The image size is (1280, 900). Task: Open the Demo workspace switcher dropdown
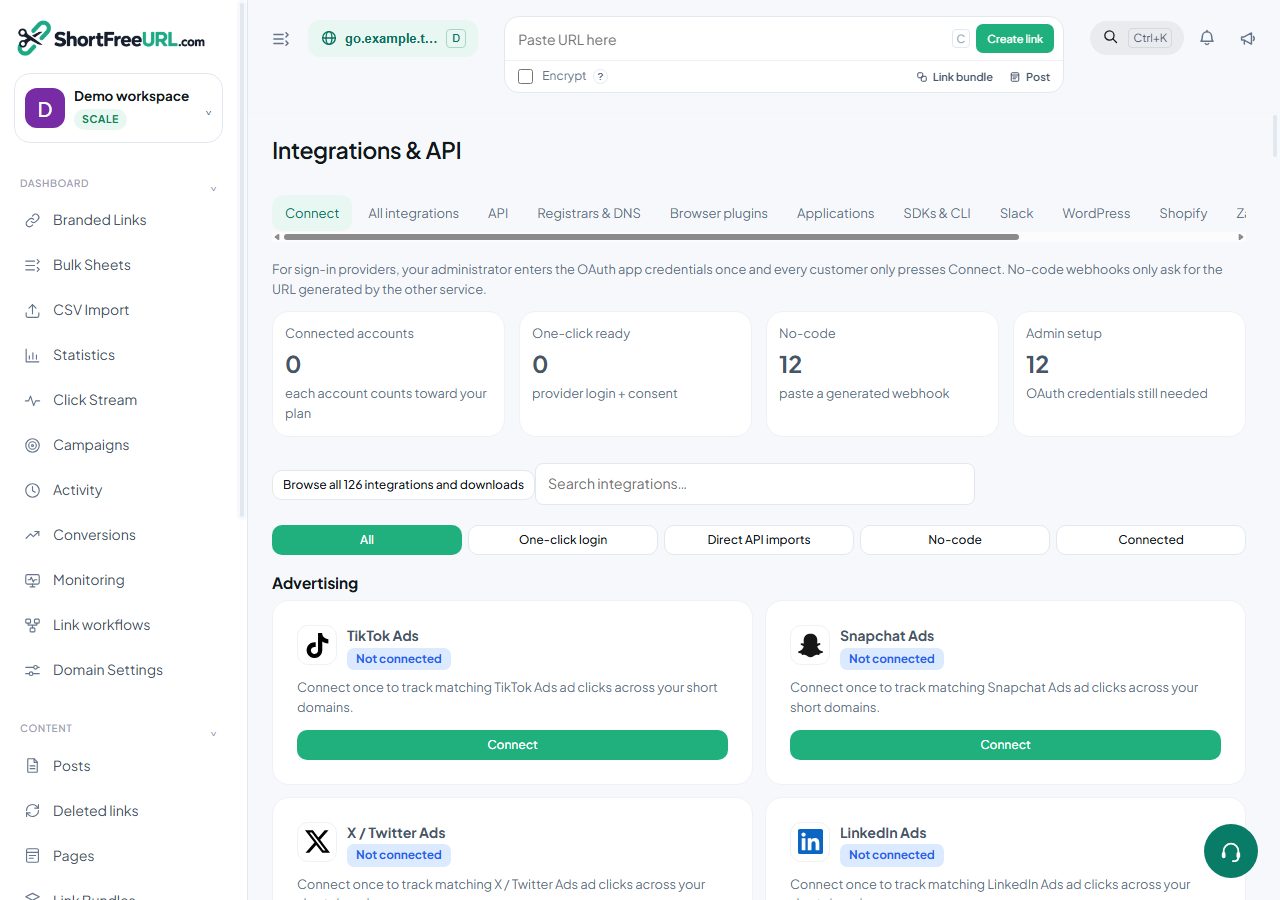(119, 108)
